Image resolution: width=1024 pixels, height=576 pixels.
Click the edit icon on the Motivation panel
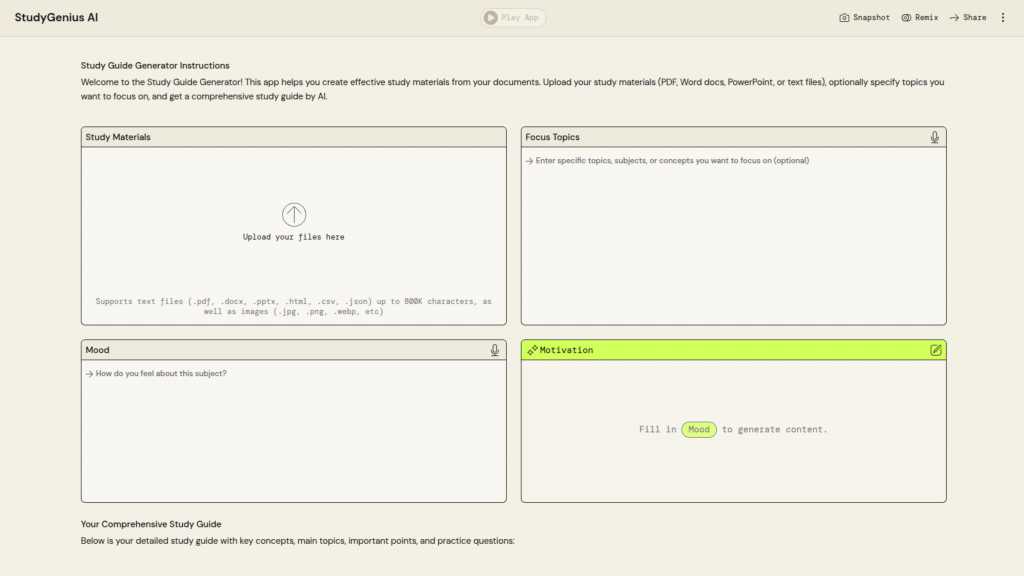(935, 350)
